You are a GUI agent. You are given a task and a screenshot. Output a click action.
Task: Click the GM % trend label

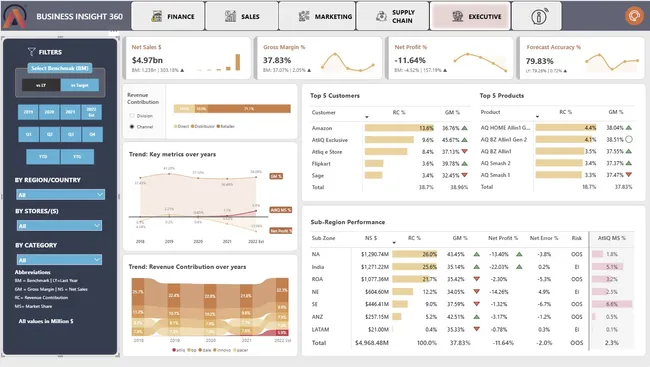tap(276, 176)
